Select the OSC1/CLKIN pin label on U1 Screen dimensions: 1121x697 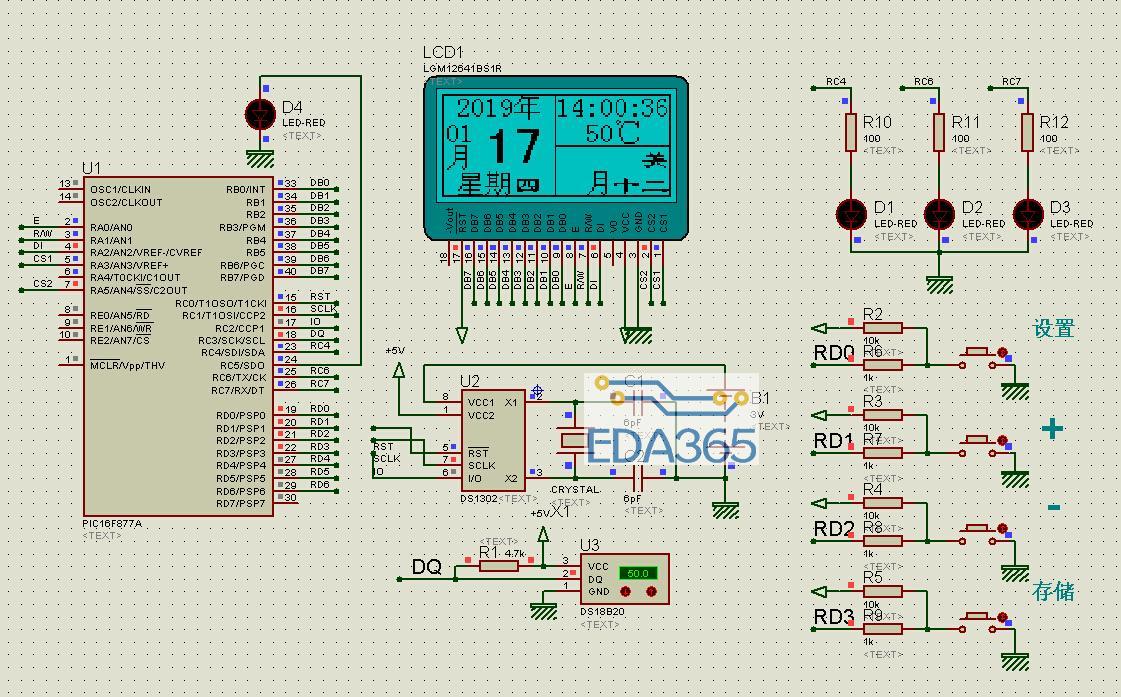[120, 189]
